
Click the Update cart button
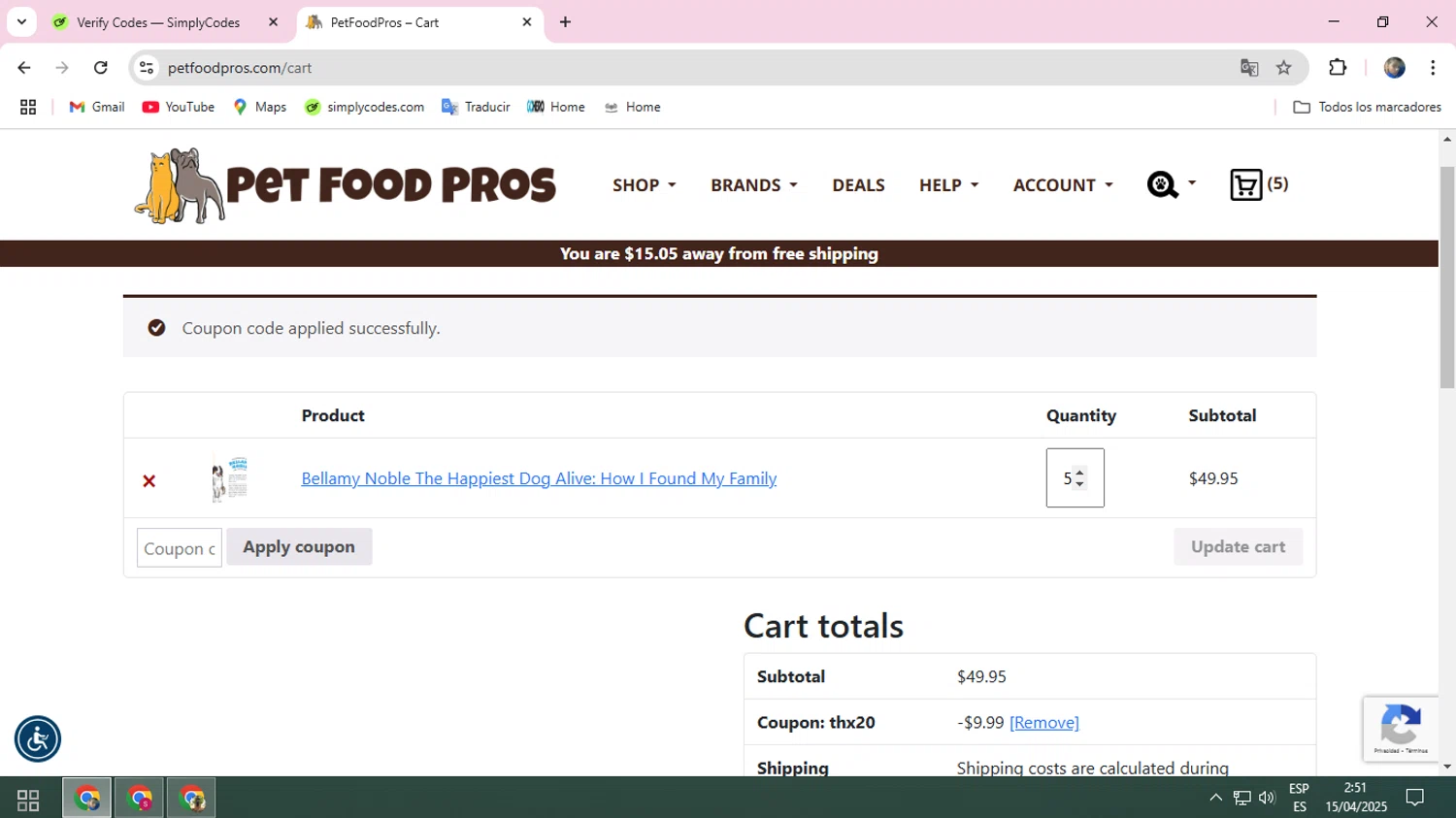1239,547
